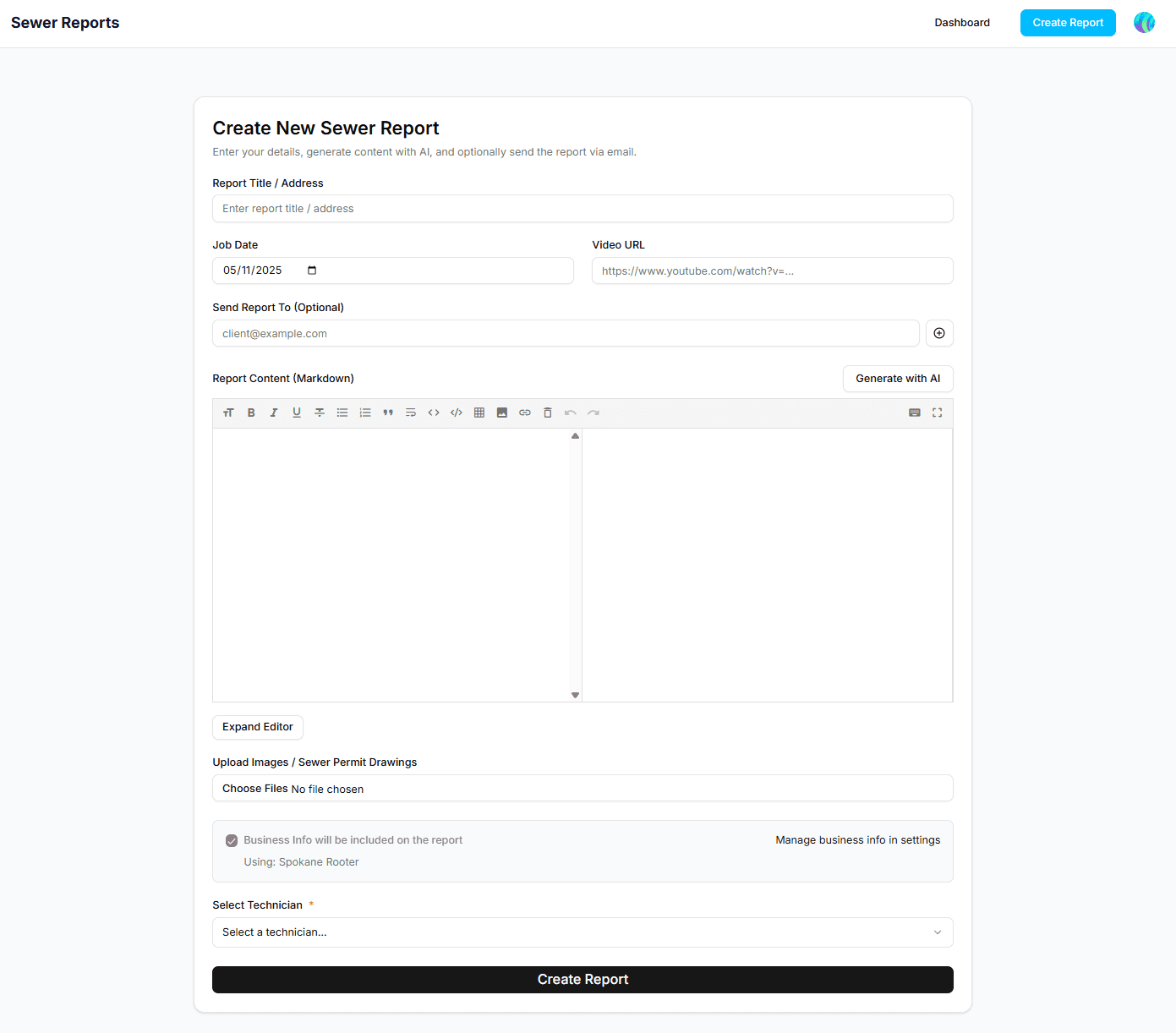Screen dimensions: 1176x1033
Task: Toggle bold formatting in the editor
Action: (251, 413)
